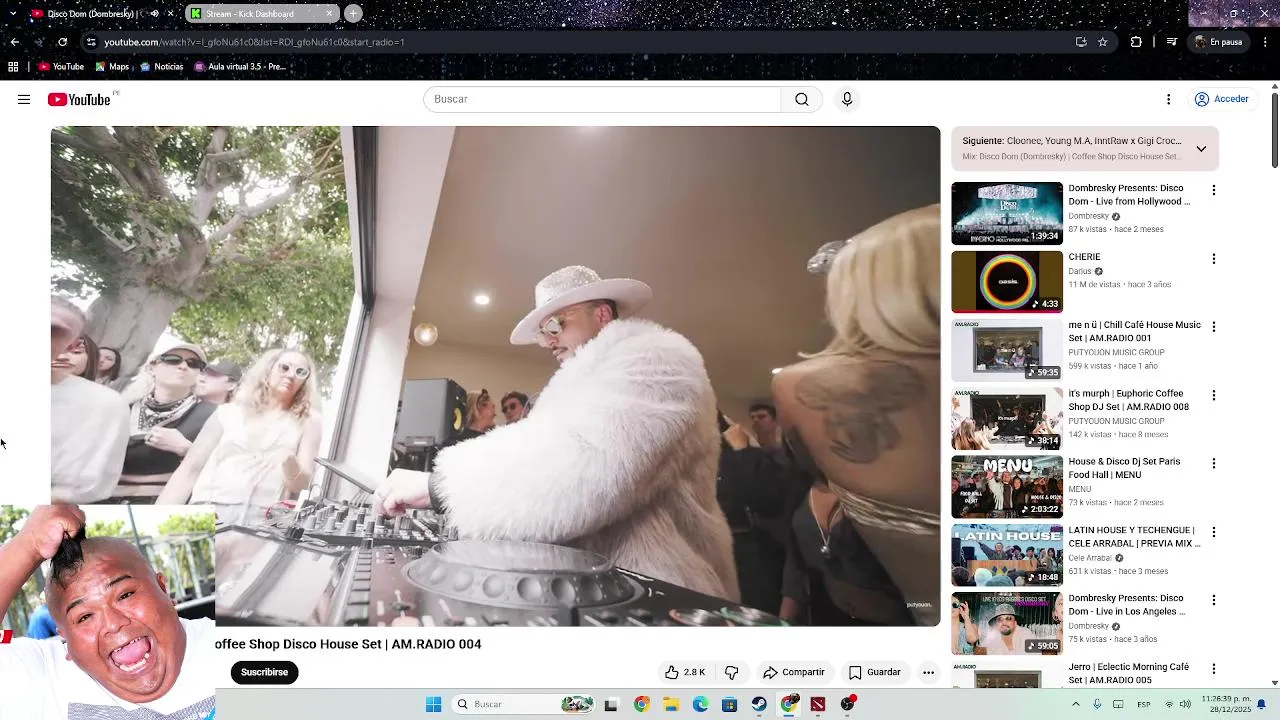This screenshot has width=1280, height=720.
Task: View site information icon in address bar
Action: point(91,42)
